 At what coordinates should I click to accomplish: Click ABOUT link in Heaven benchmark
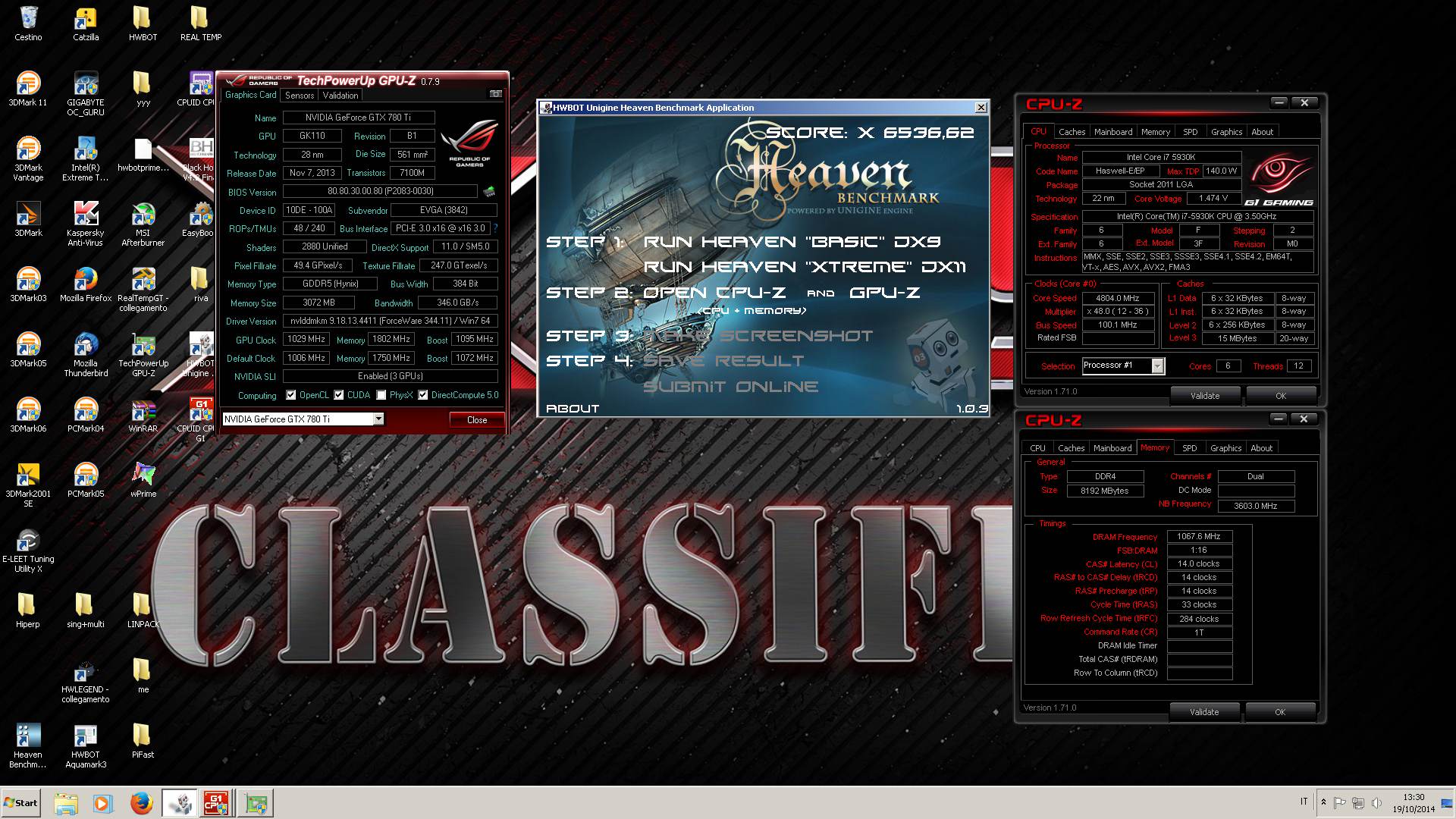573,408
